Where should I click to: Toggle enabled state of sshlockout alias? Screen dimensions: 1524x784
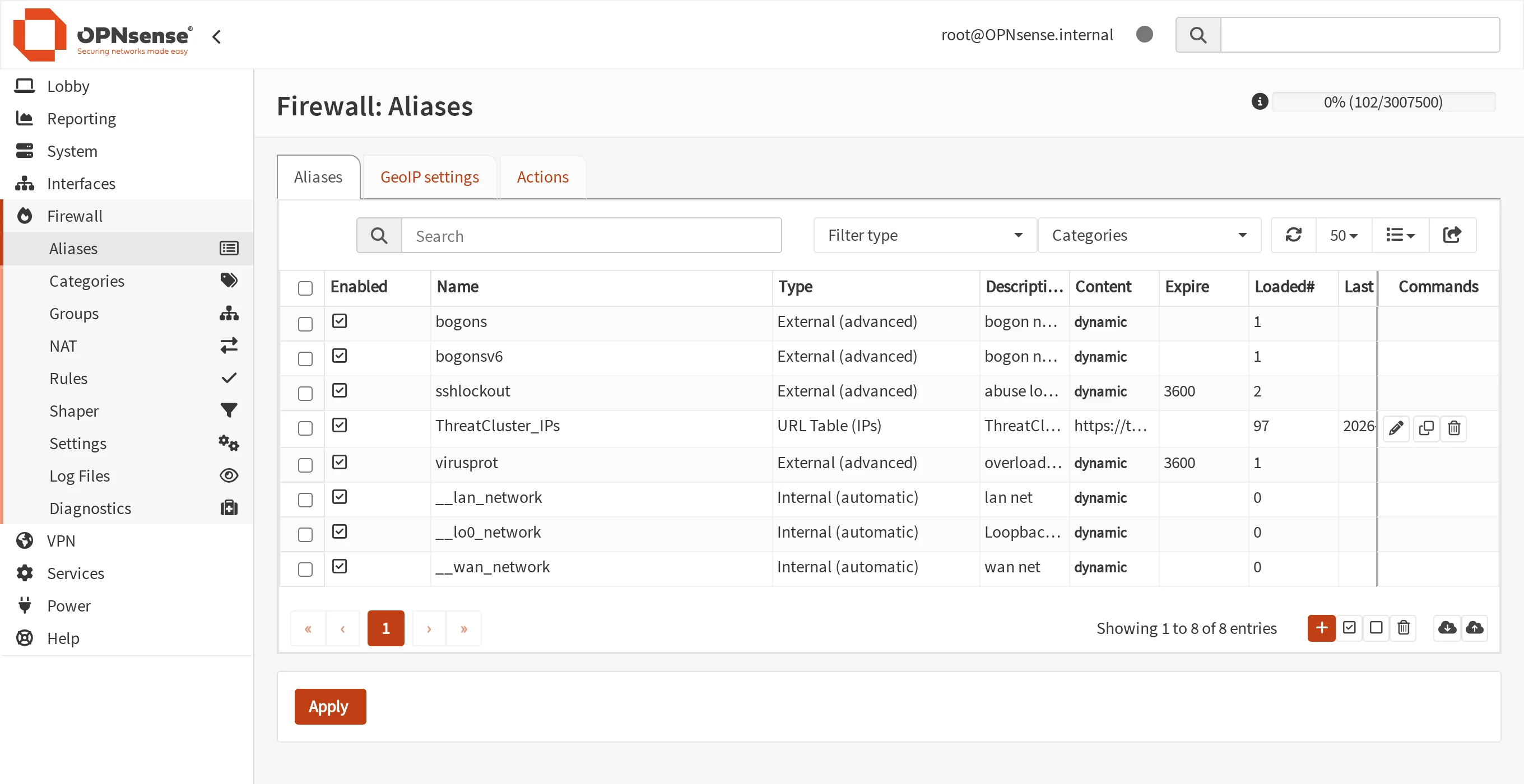340,390
